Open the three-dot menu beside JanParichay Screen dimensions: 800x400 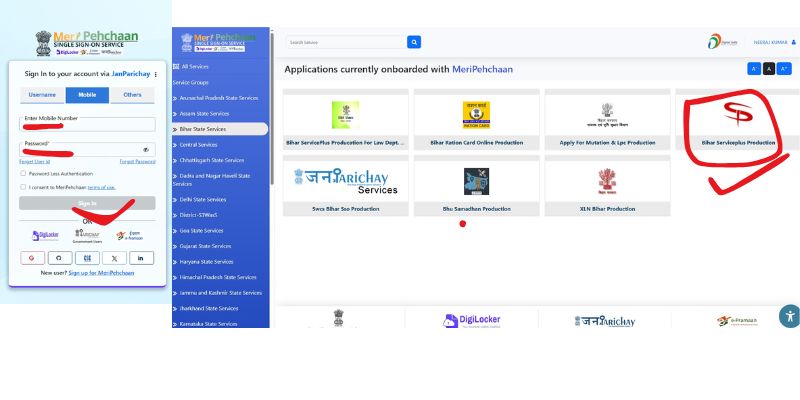[156, 74]
